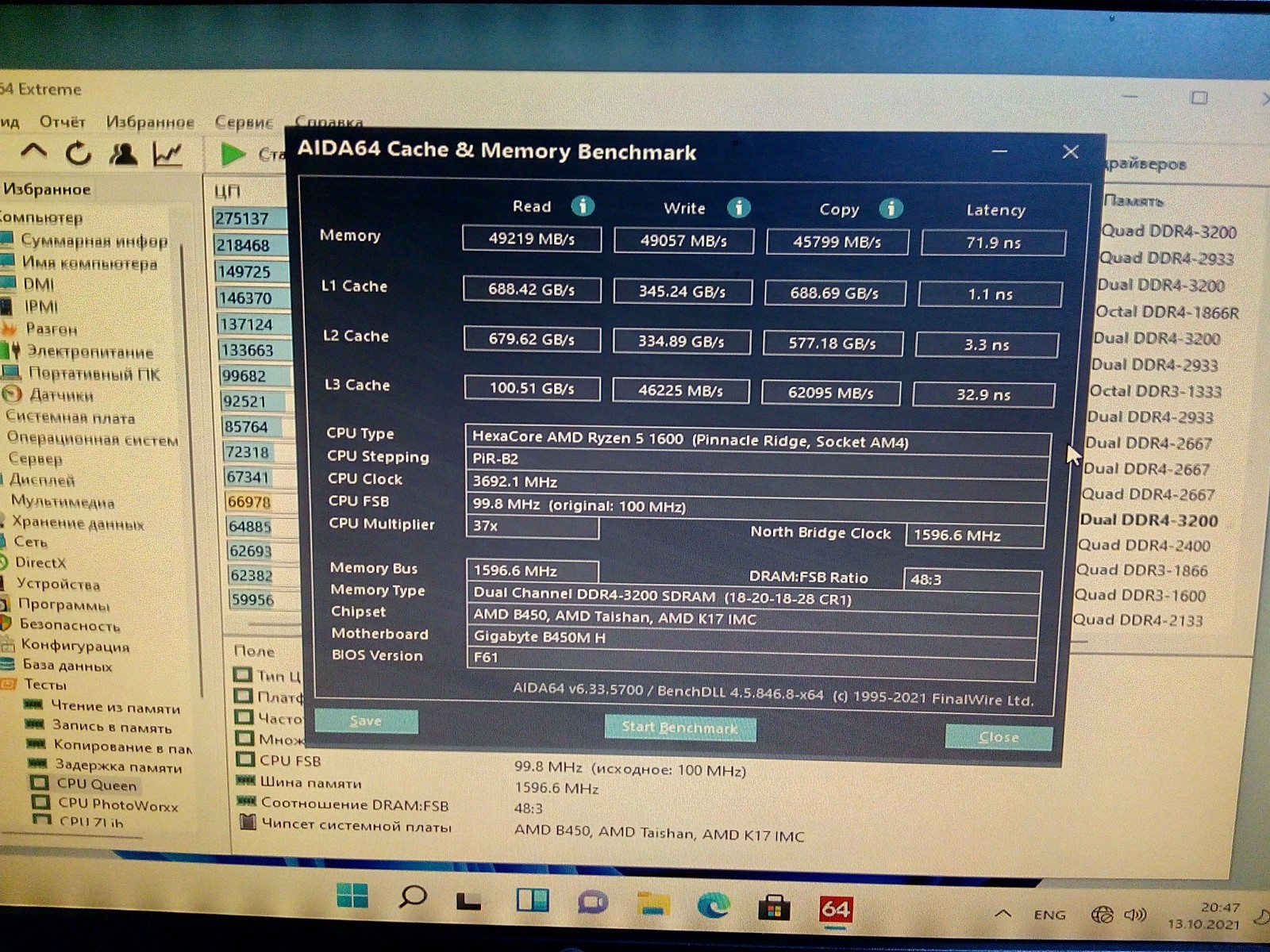Select Имя компьютера in the tree
Image resolution: width=1270 pixels, height=952 pixels.
pyautogui.click(x=89, y=263)
